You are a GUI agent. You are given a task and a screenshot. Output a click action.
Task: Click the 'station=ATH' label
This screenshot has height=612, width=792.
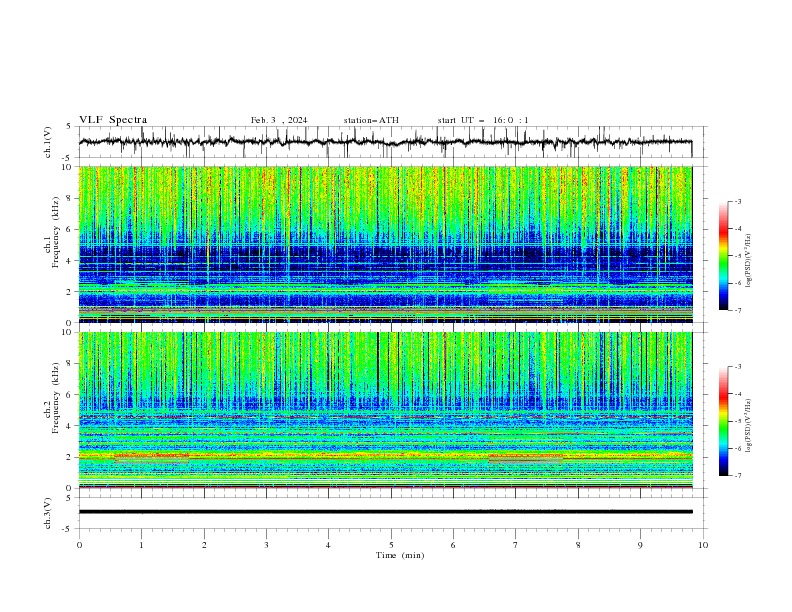coord(371,120)
